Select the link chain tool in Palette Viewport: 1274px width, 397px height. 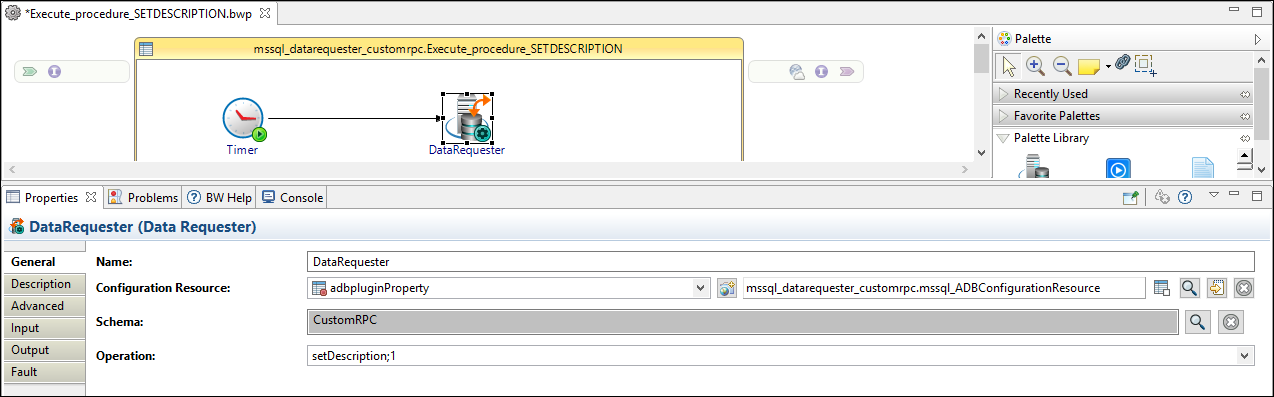click(1122, 63)
